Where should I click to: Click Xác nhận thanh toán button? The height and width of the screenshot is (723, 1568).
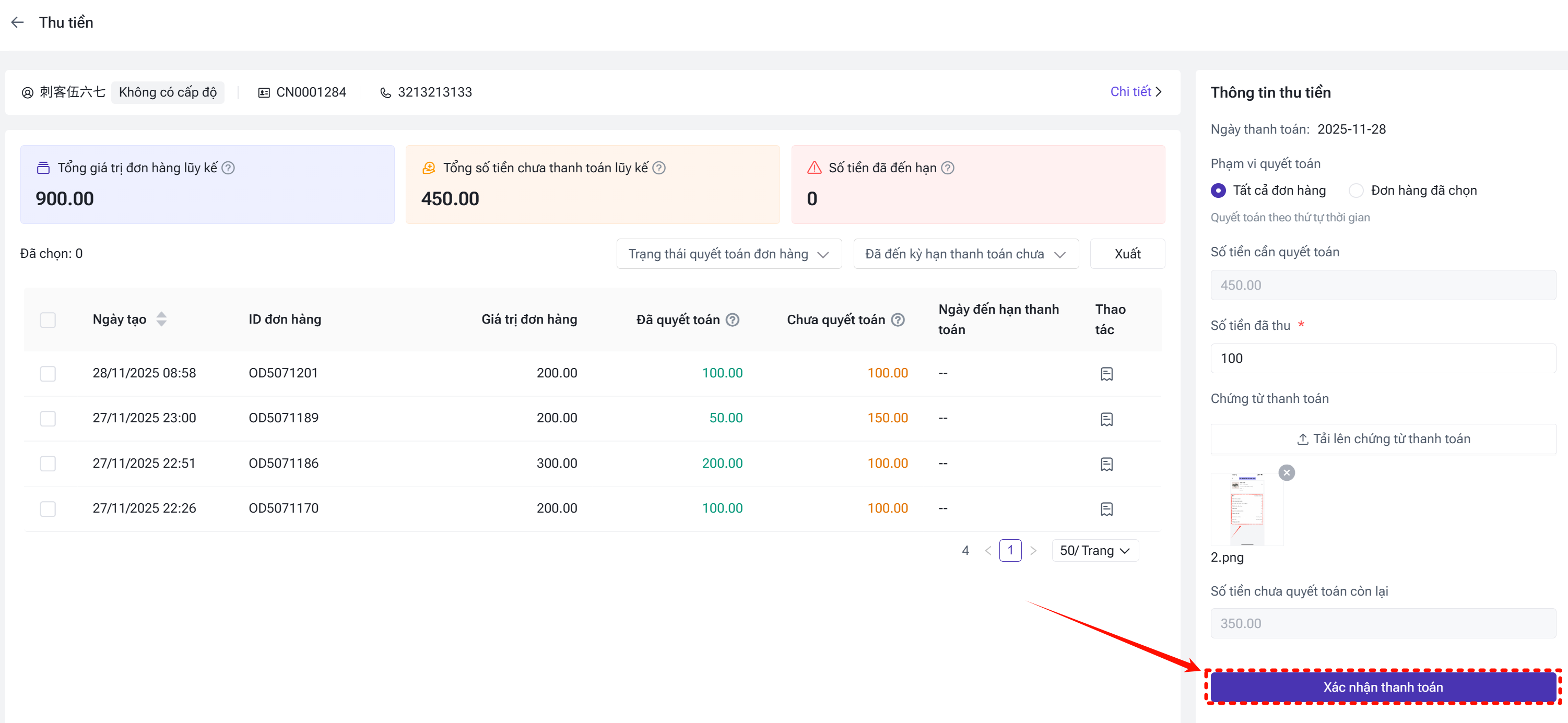1382,686
